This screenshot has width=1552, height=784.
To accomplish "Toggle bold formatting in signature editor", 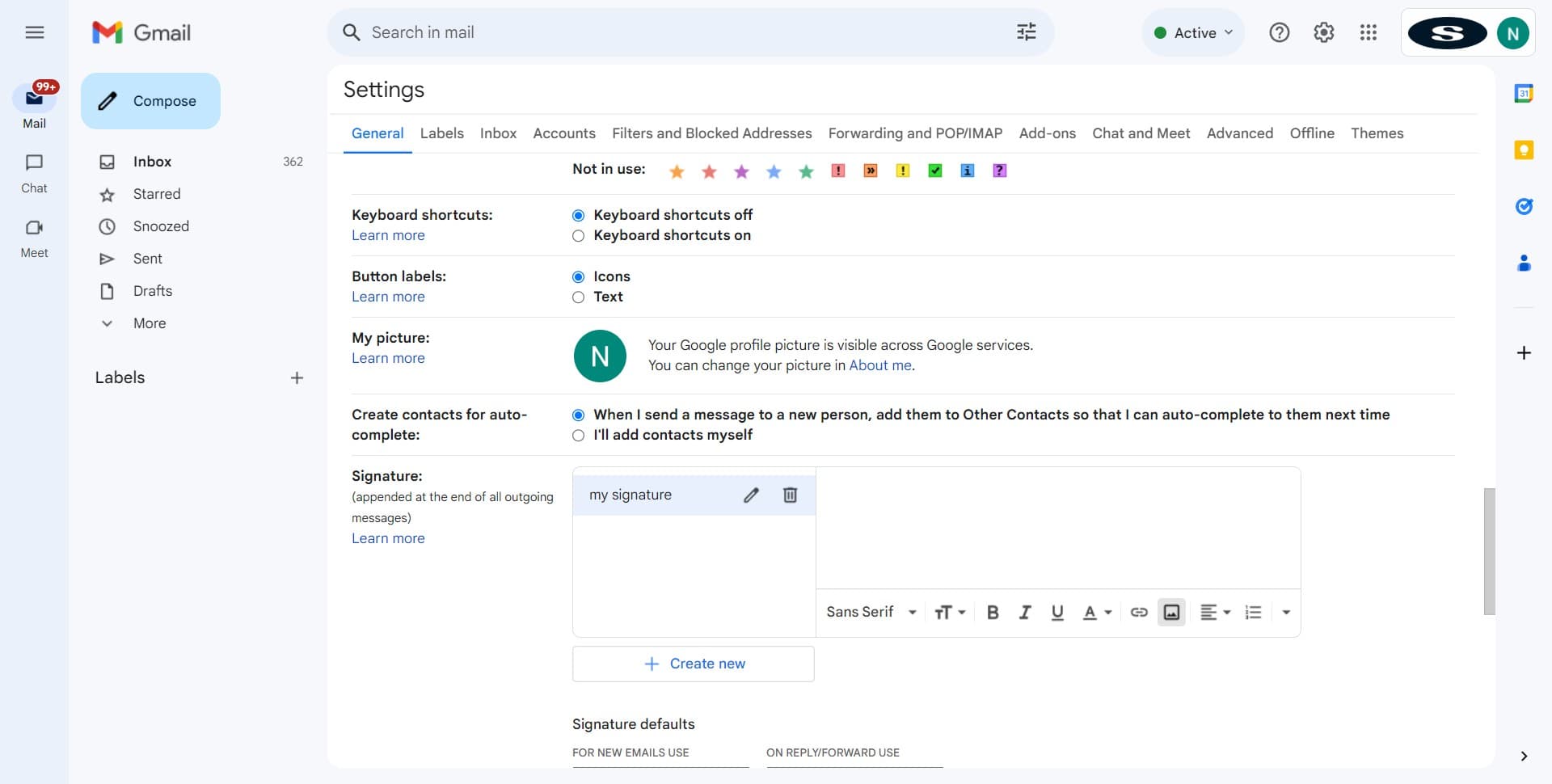I will coord(993,613).
